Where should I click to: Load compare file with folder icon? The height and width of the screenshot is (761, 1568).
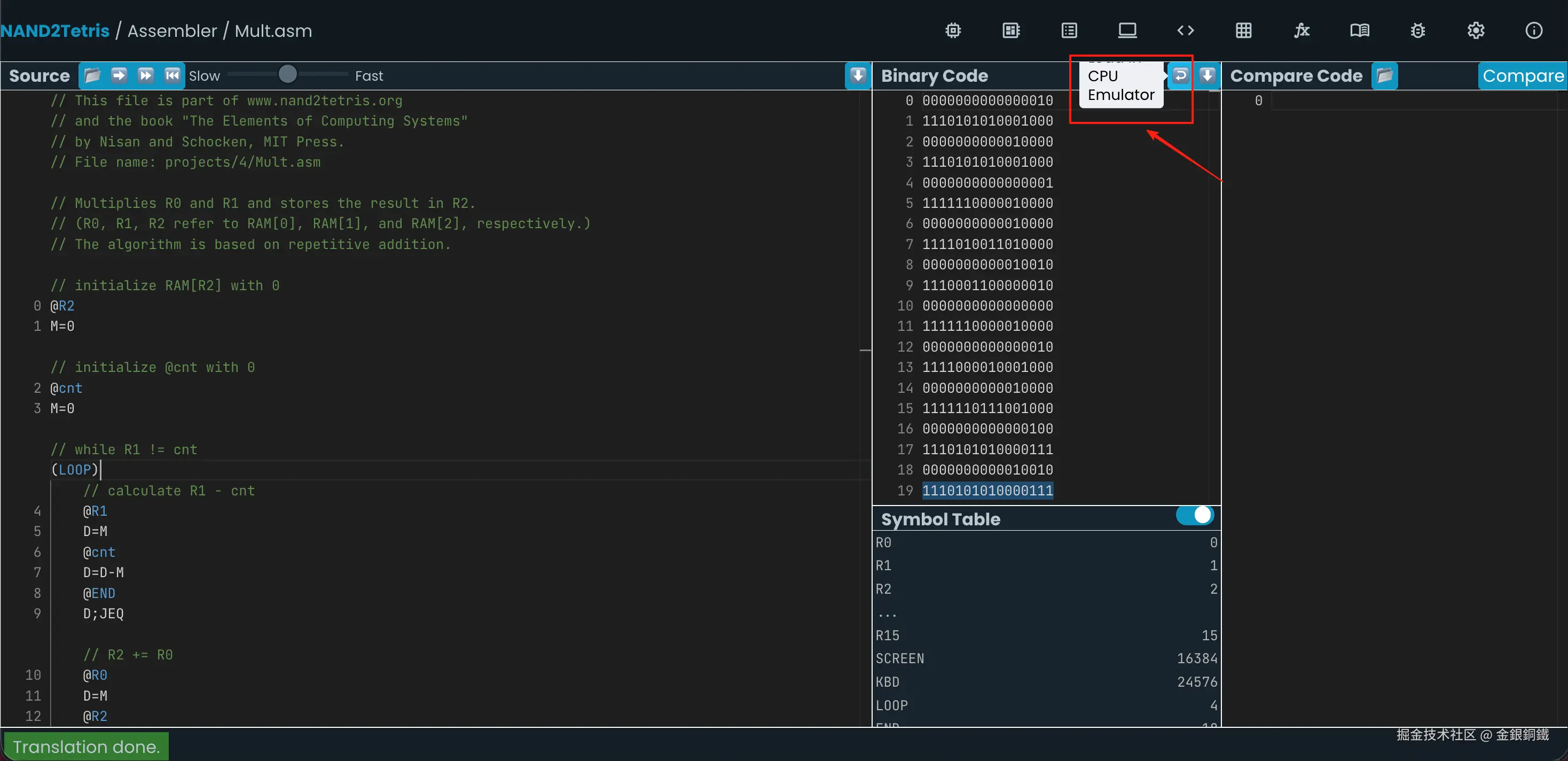pyautogui.click(x=1384, y=75)
